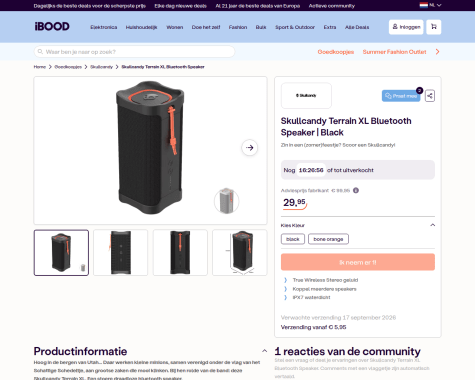Image resolution: width=475 pixels, height=380 pixels.
Task: Click the orange arrow after Summer Fashion Outlet
Action: (x=437, y=52)
